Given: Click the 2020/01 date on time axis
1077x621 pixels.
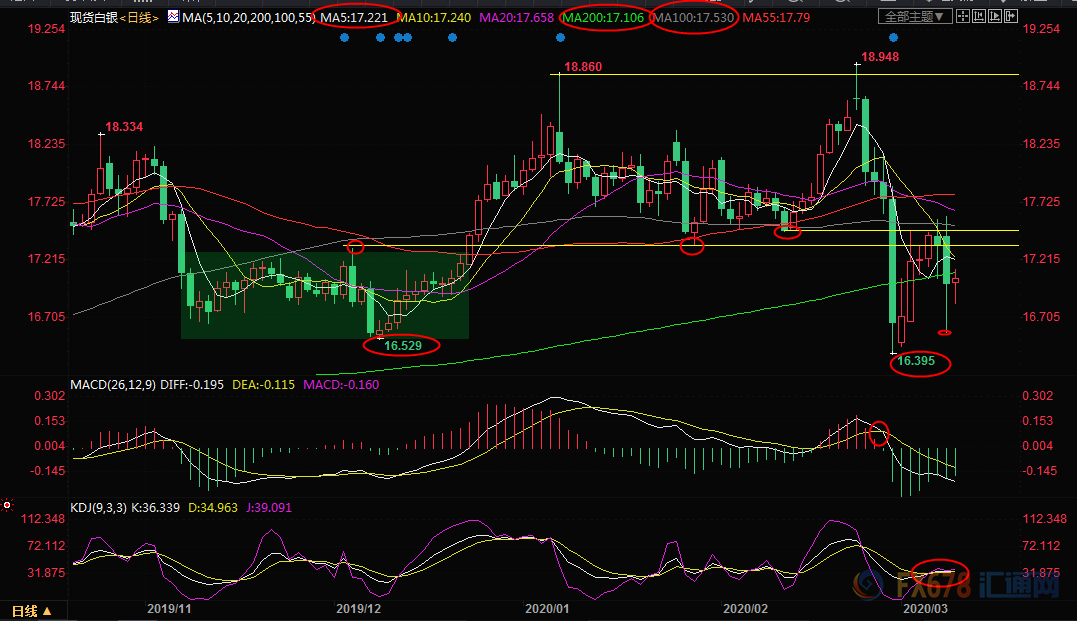Looking at the screenshot, I should 546,608.
